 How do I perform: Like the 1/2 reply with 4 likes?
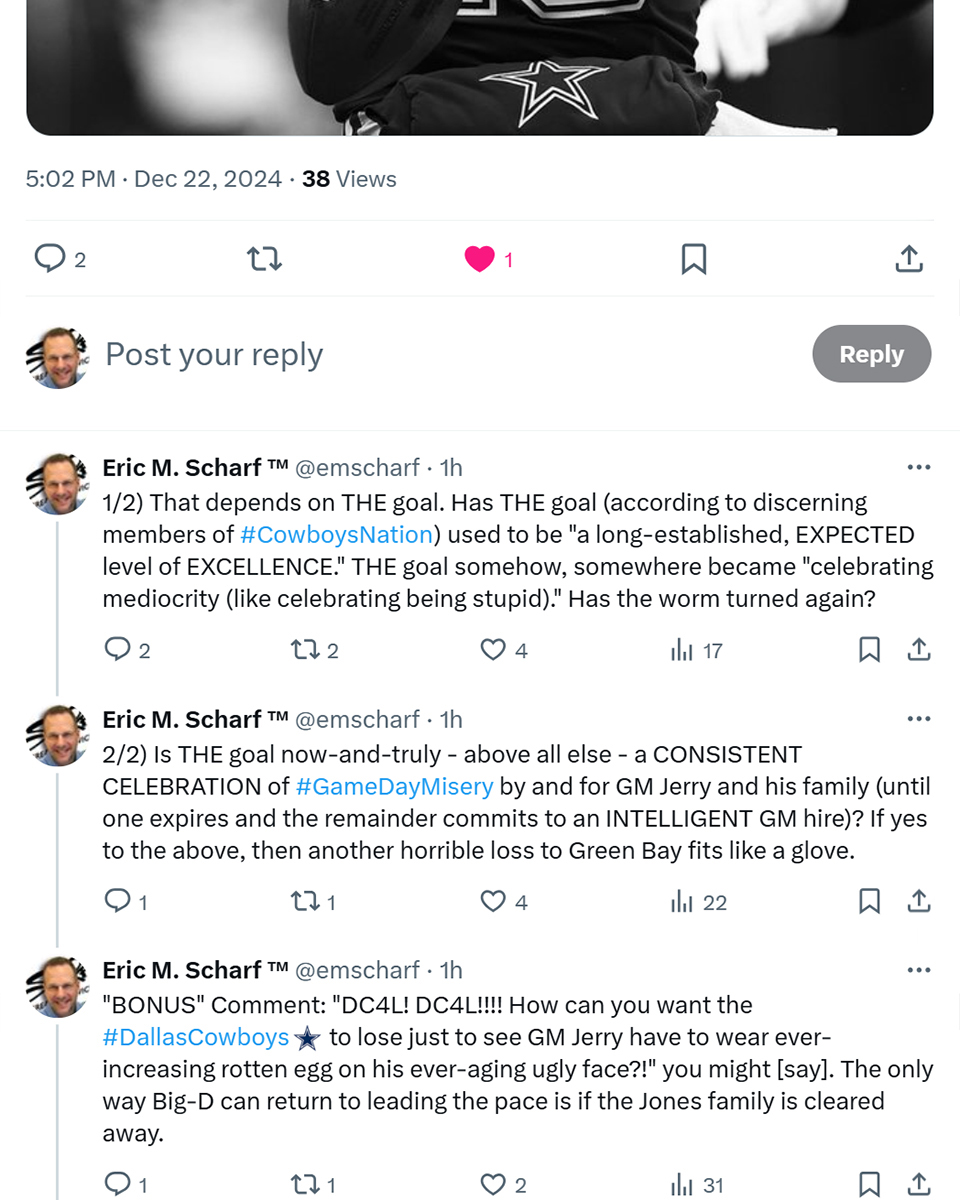[504, 650]
